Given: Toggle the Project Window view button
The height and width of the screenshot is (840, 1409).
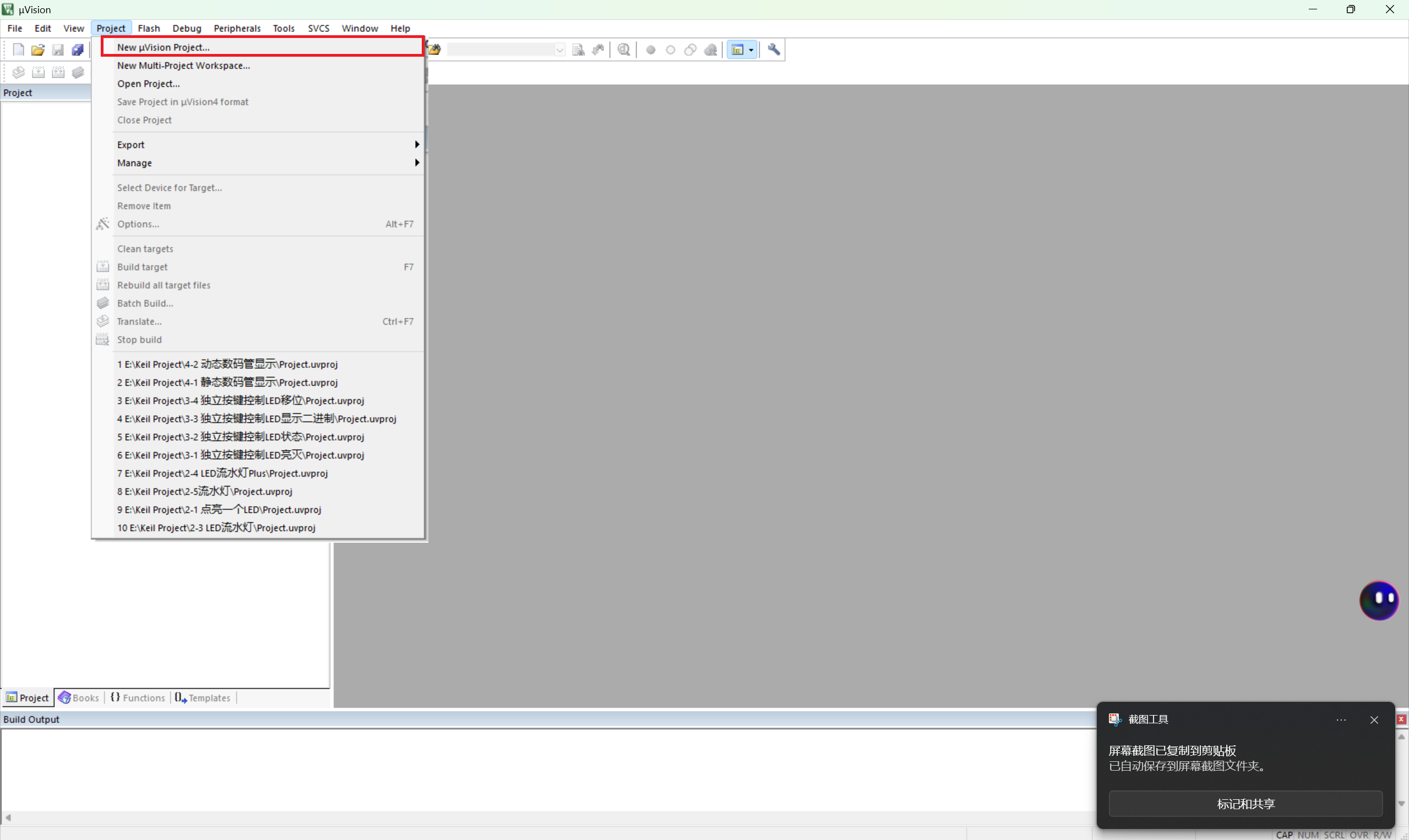Looking at the screenshot, I should [738, 50].
